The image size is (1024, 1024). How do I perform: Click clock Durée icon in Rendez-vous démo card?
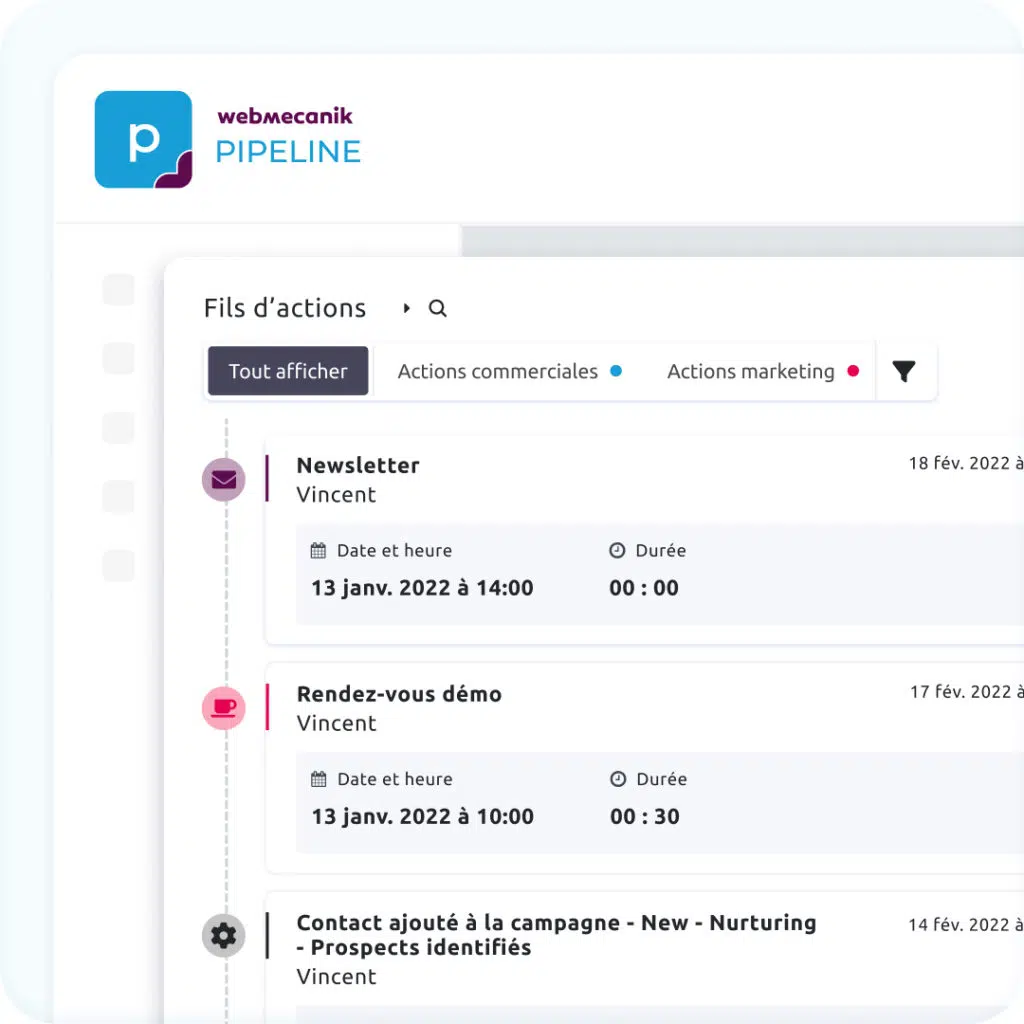(618, 779)
